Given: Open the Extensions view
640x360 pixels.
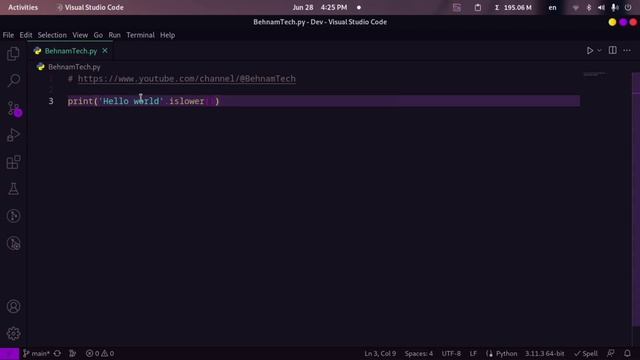Looking at the screenshot, I should click(13, 162).
